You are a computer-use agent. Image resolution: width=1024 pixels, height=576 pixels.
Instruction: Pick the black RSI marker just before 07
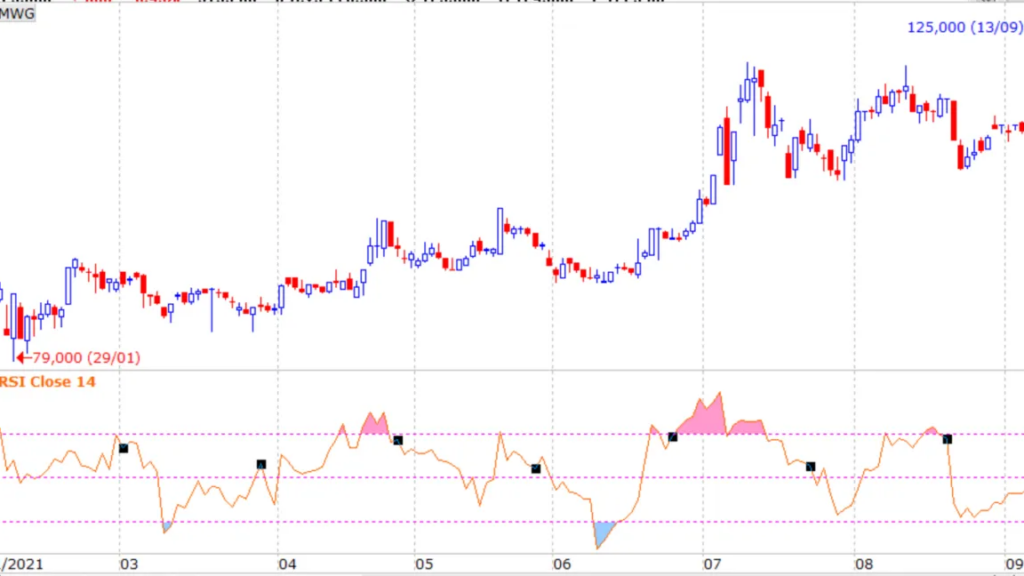pyautogui.click(x=673, y=436)
